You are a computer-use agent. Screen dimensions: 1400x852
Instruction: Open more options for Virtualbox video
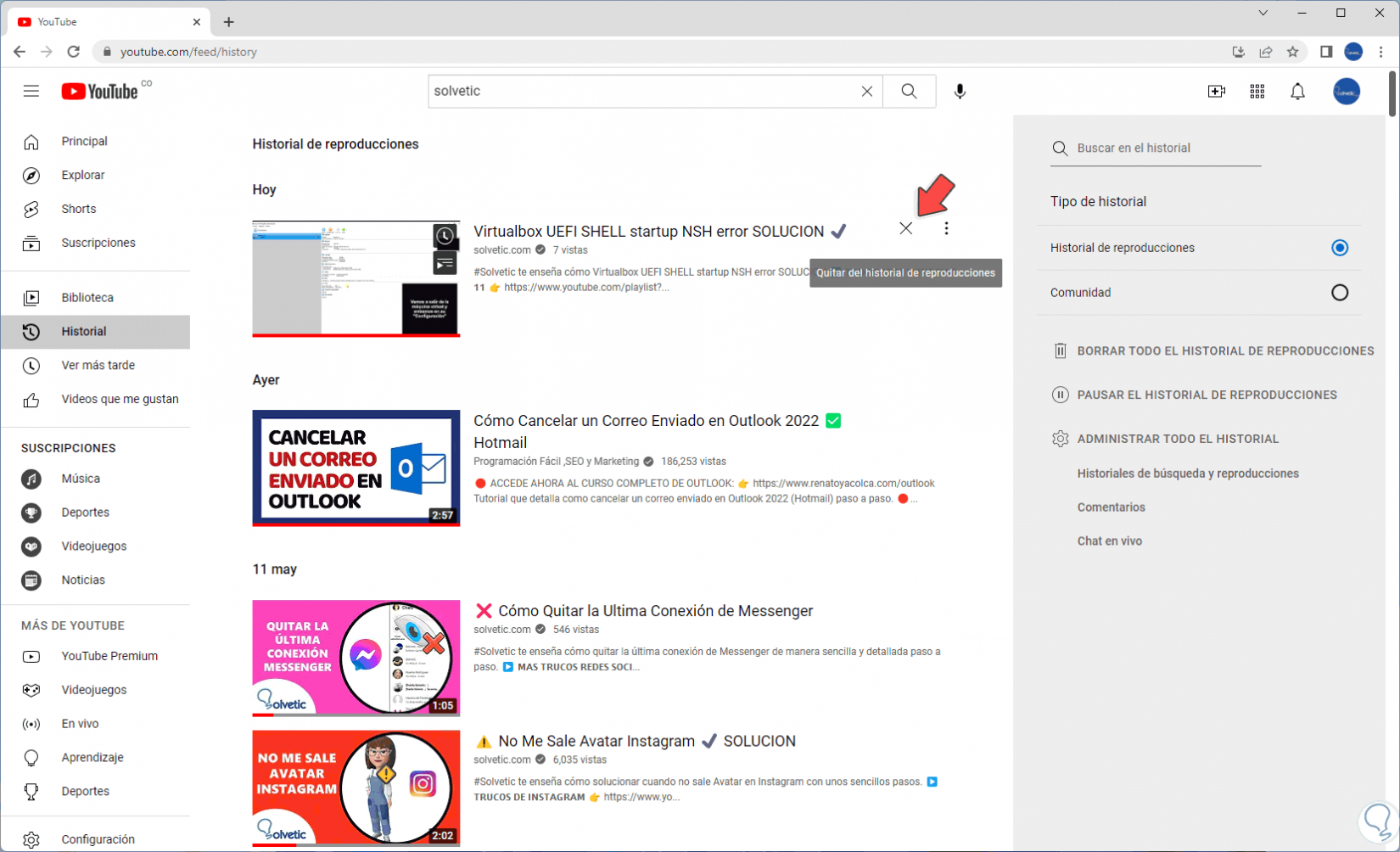point(946,228)
